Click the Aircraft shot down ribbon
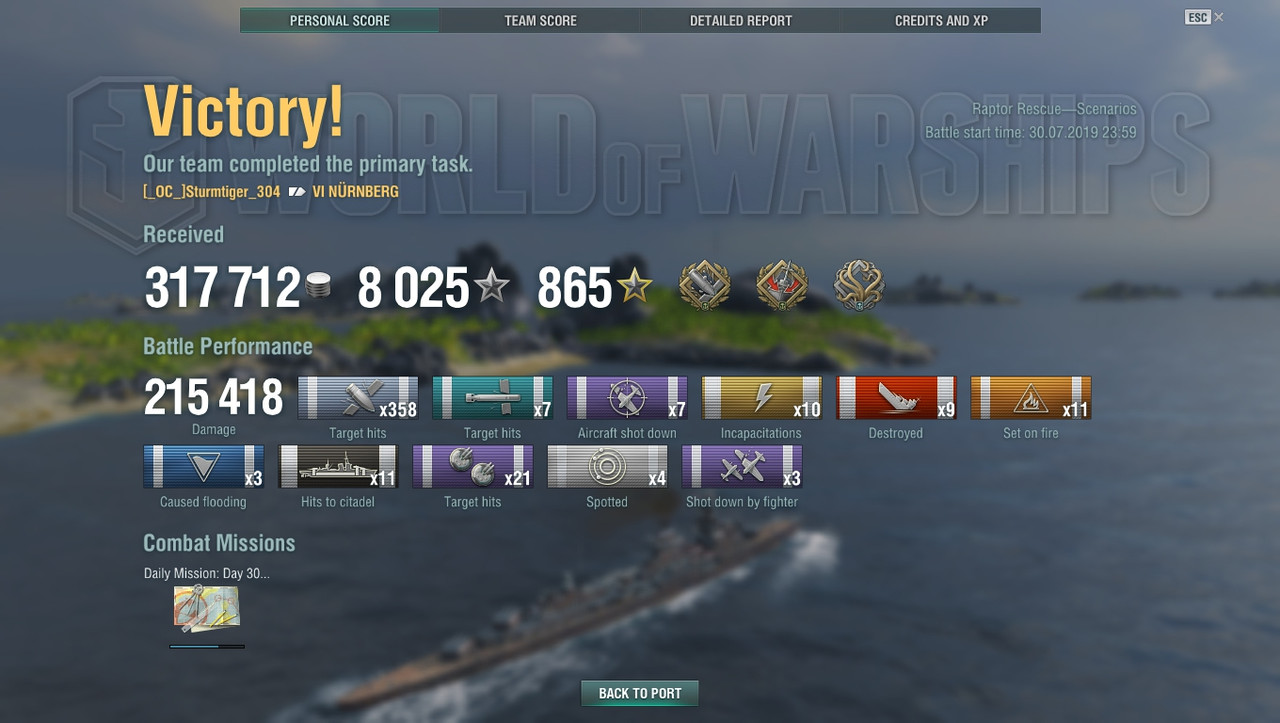 [x=627, y=398]
